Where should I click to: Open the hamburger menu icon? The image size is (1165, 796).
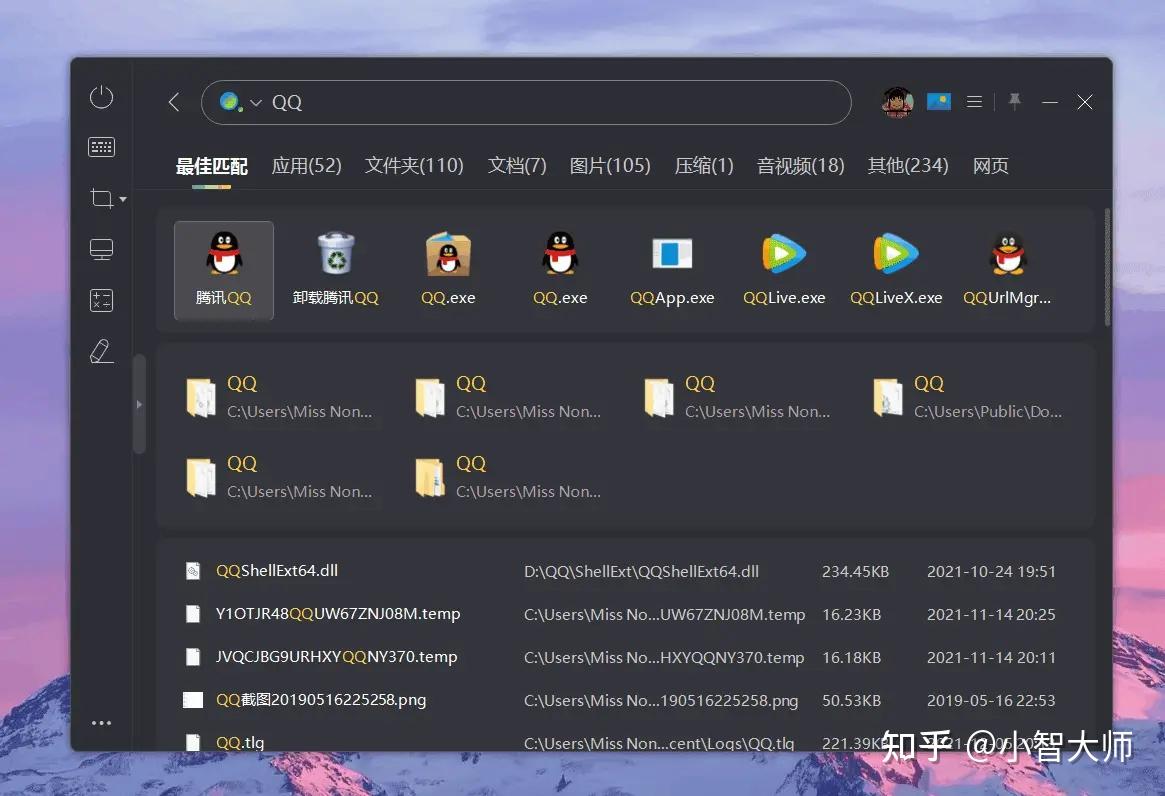click(975, 102)
